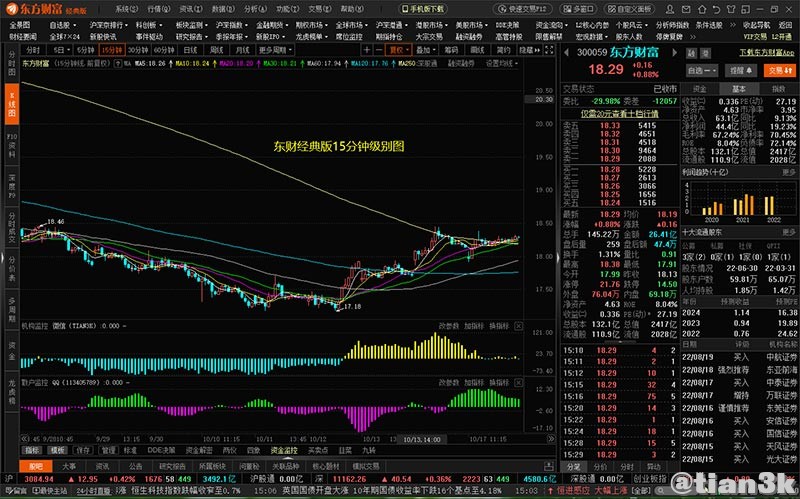Click the 自定义面板 button
This screenshot has height=499, width=800.
[631, 9]
